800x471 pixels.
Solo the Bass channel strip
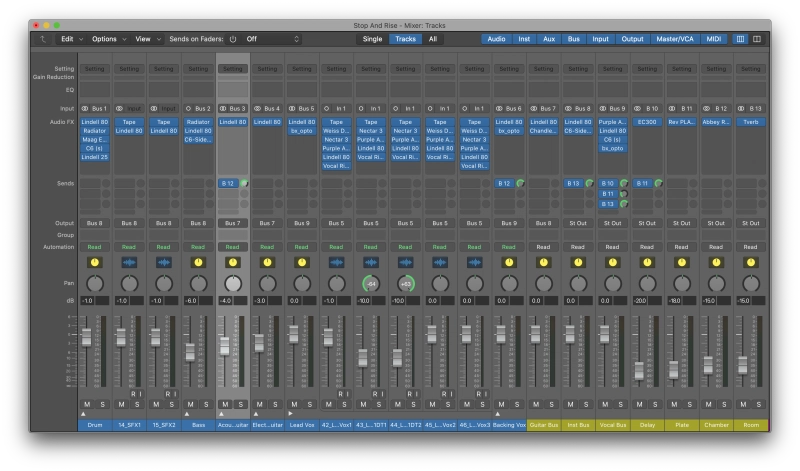[x=206, y=403]
